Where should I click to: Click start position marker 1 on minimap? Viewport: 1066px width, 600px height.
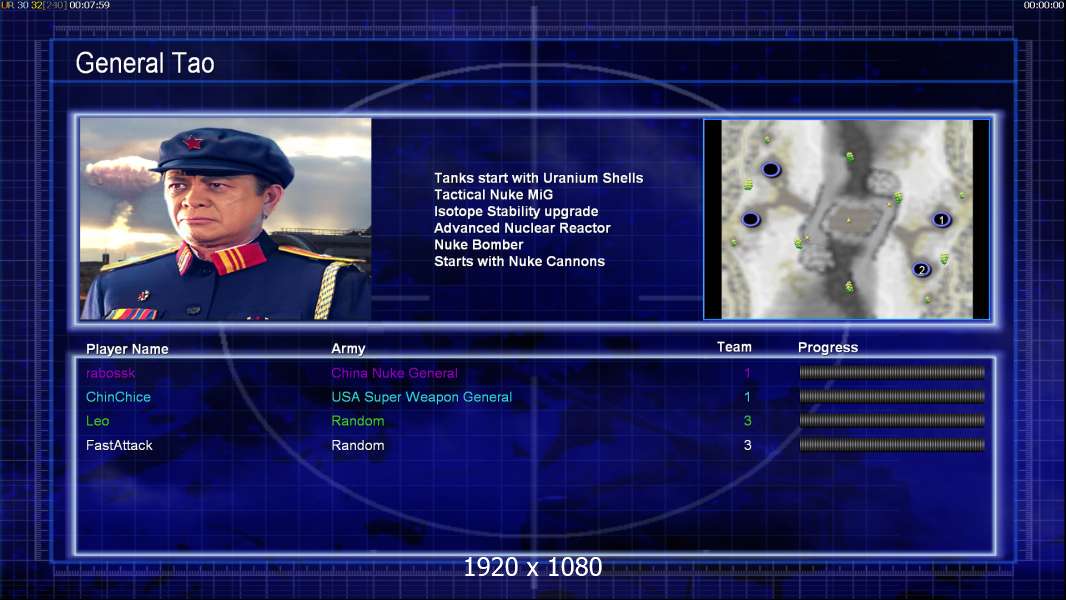(941, 219)
